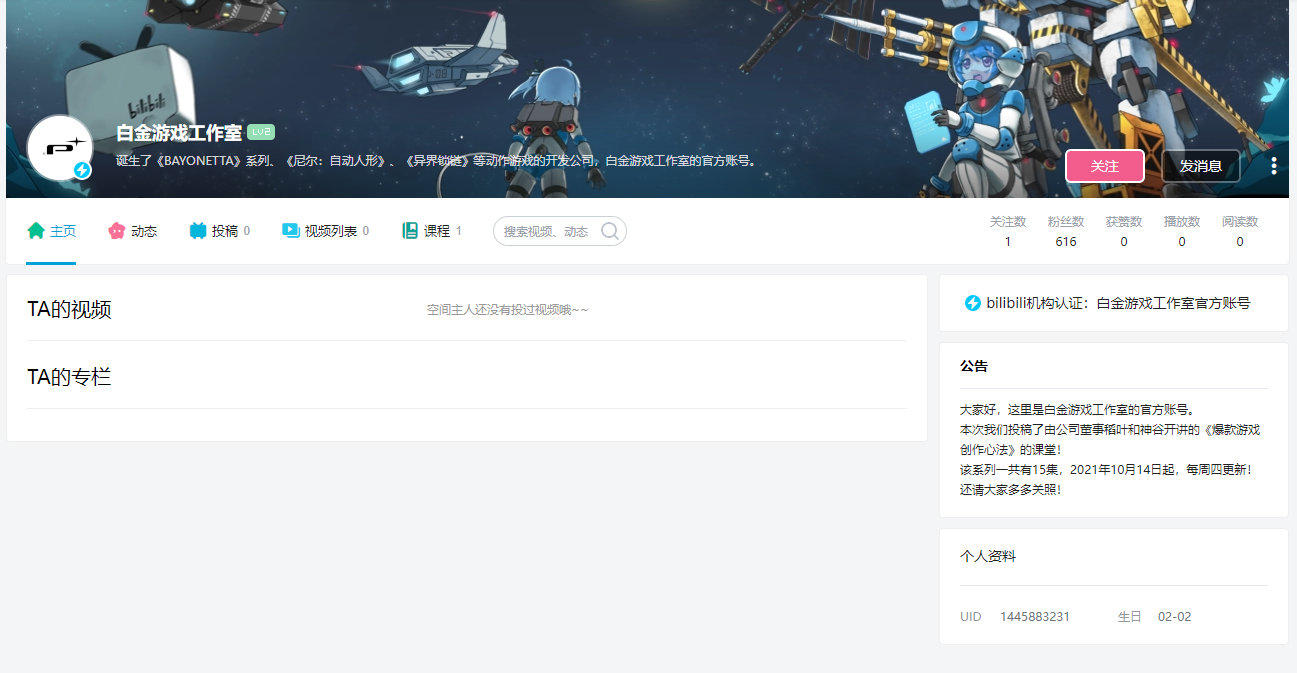The image size is (1297, 673).
Task: Click the profile description mentioning BAYONETTA
Action: pos(437,160)
